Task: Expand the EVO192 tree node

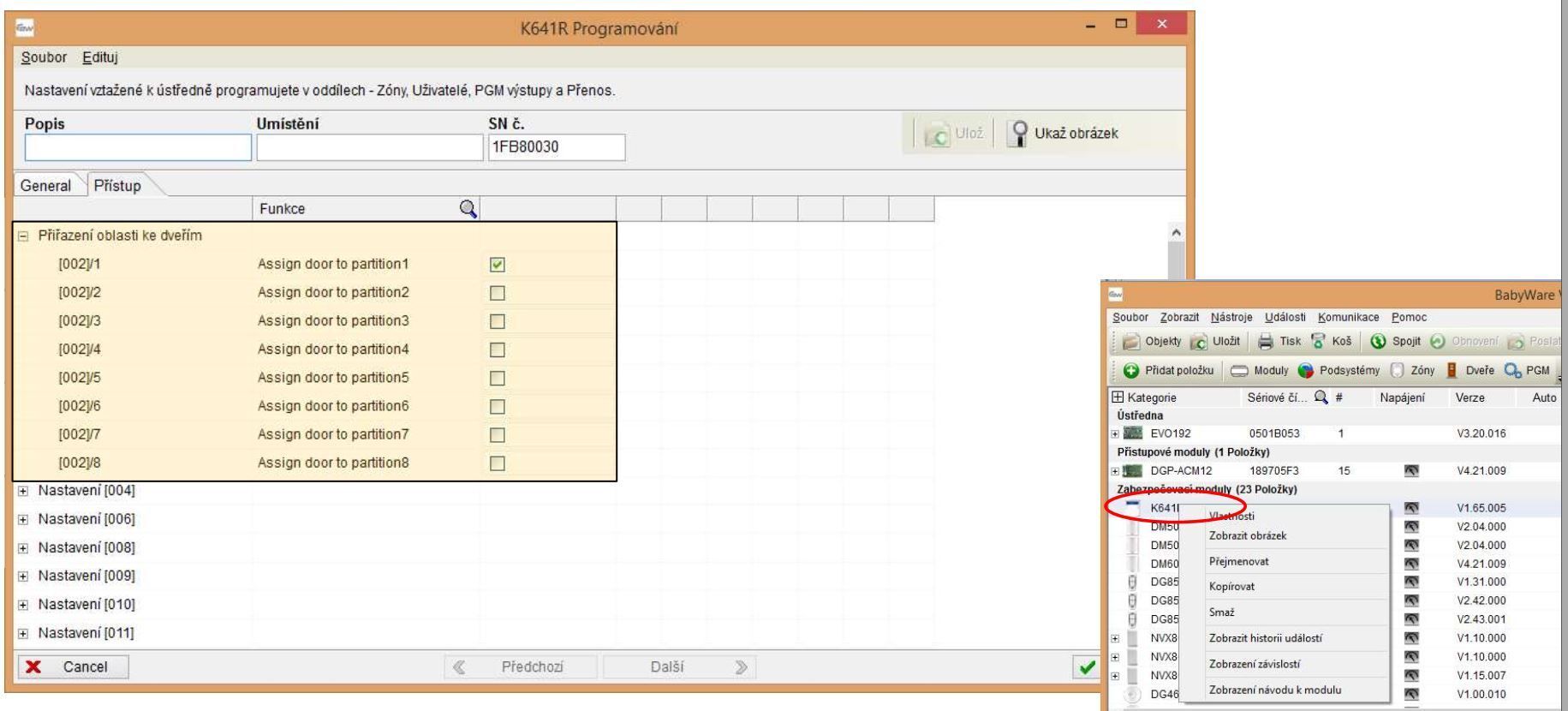Action: [x=1116, y=434]
